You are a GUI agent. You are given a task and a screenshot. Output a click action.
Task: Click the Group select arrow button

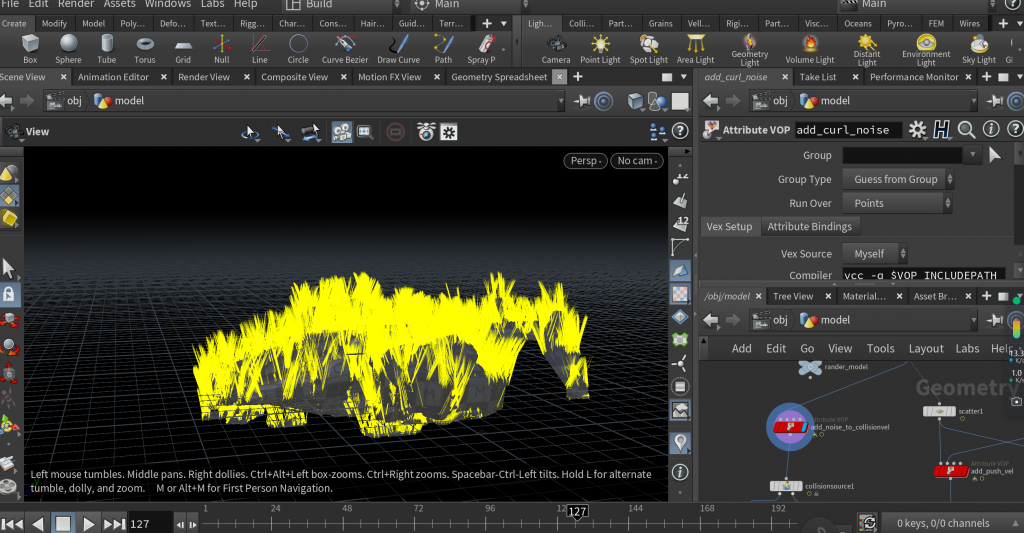995,155
